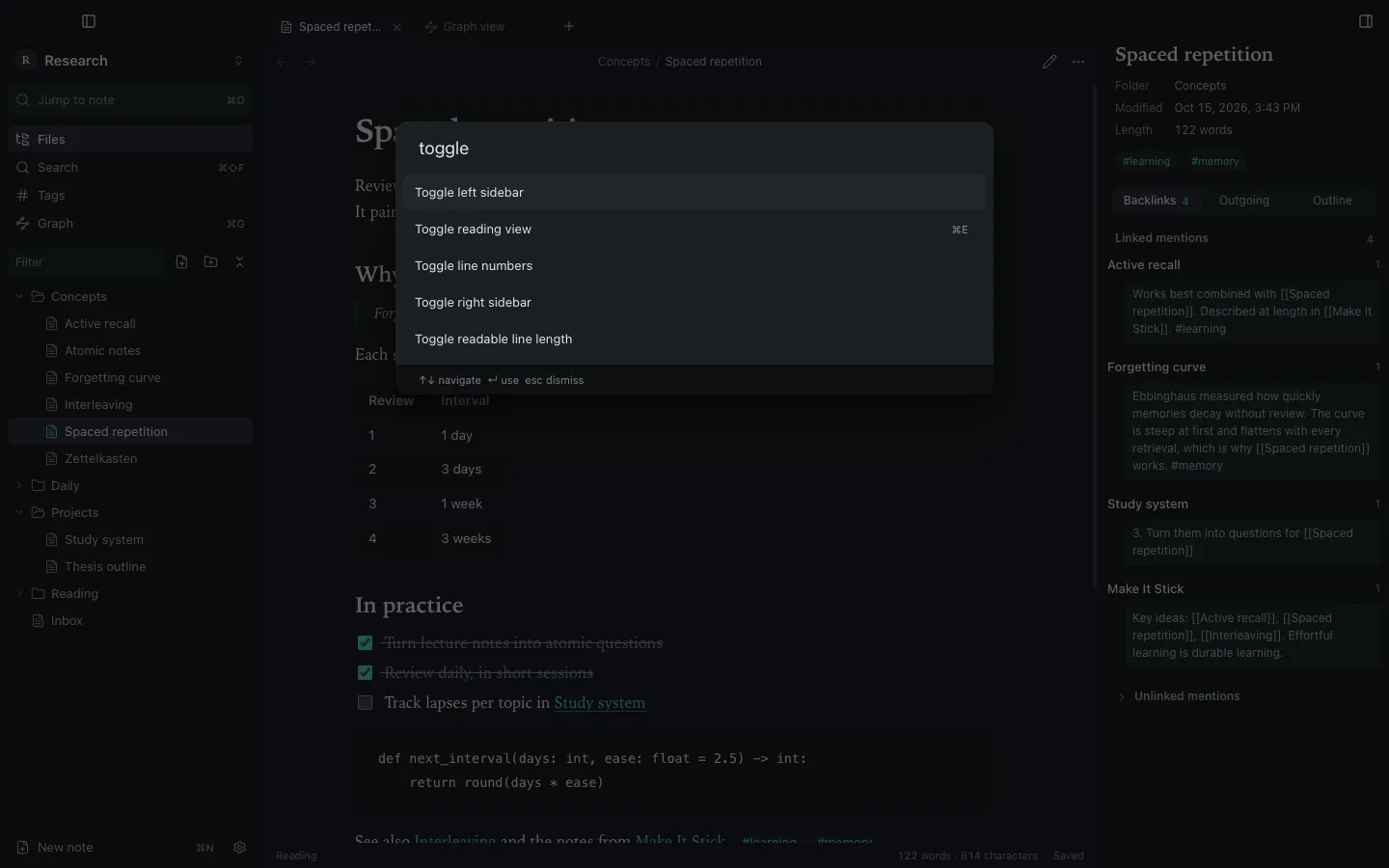Click the Jump to note field
Viewport: 1389px width, 868px height.
coord(130,100)
